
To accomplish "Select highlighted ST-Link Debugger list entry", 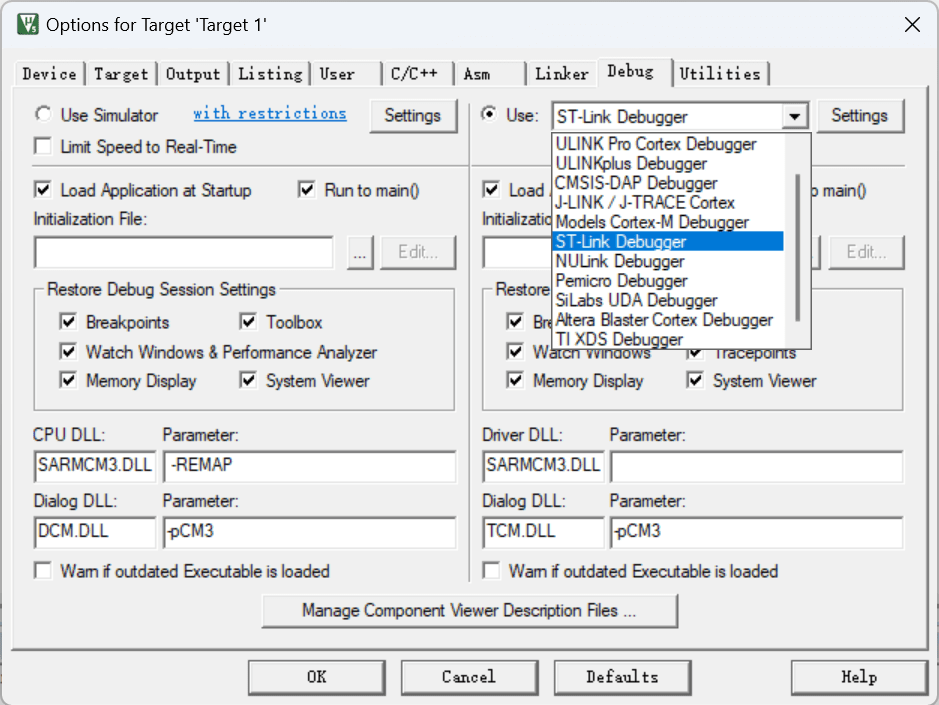I will coord(668,241).
